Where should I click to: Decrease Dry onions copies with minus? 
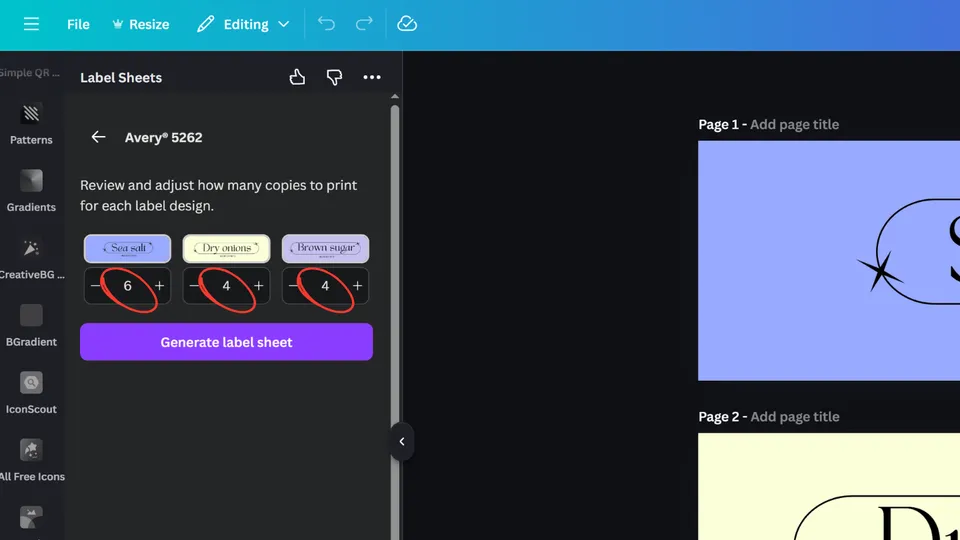tap(194, 286)
